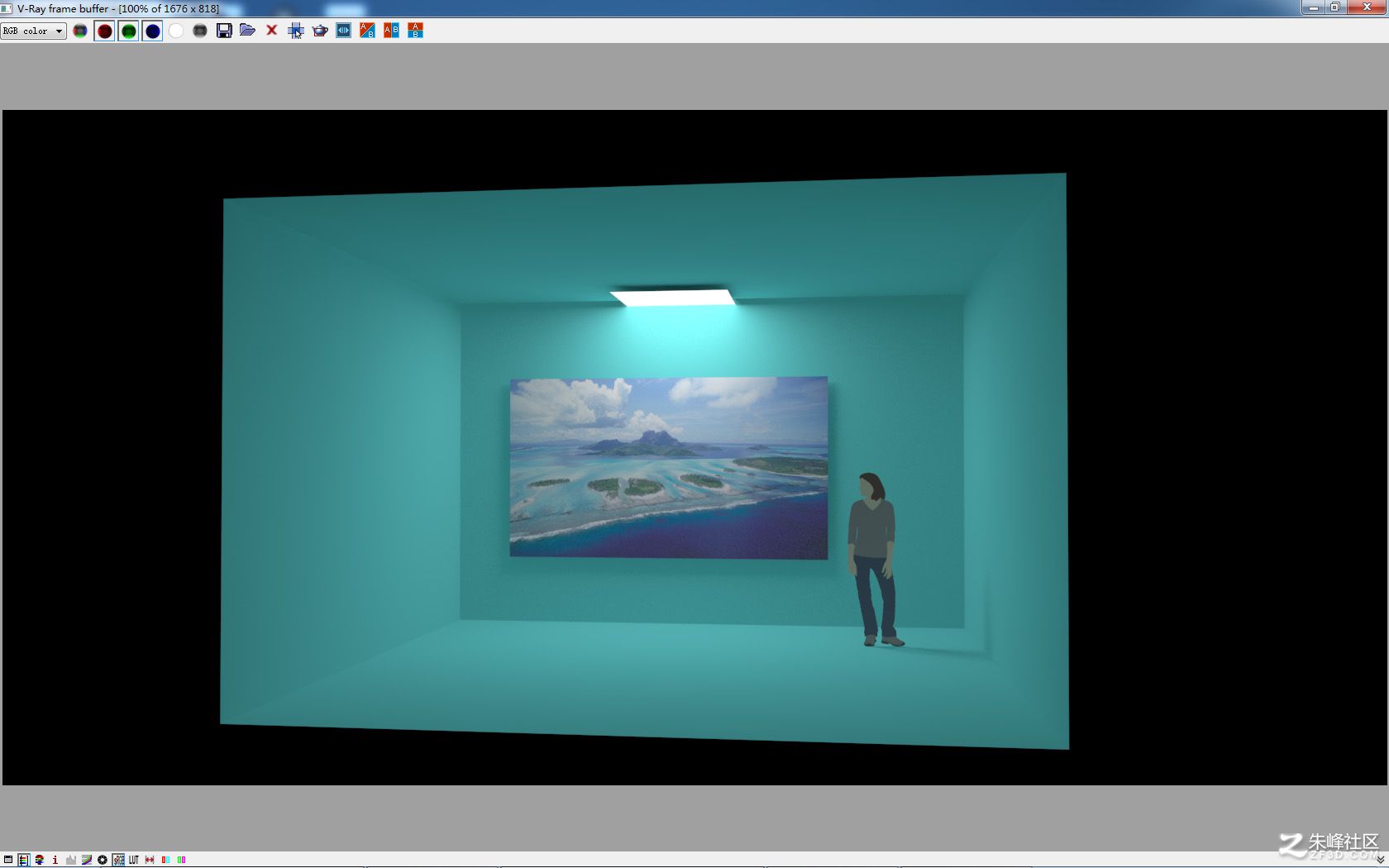Viewport: 1389px width, 868px height.
Task: Toggle the exposure correction wheel icon
Action: click(x=103, y=860)
